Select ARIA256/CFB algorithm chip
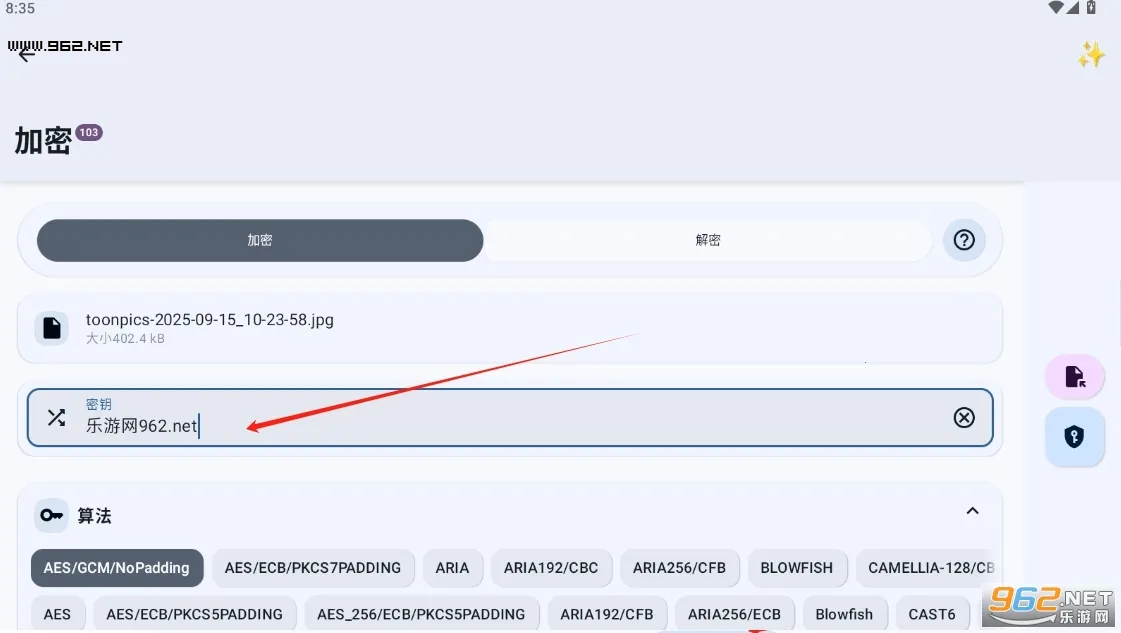The image size is (1121, 633). coord(679,568)
